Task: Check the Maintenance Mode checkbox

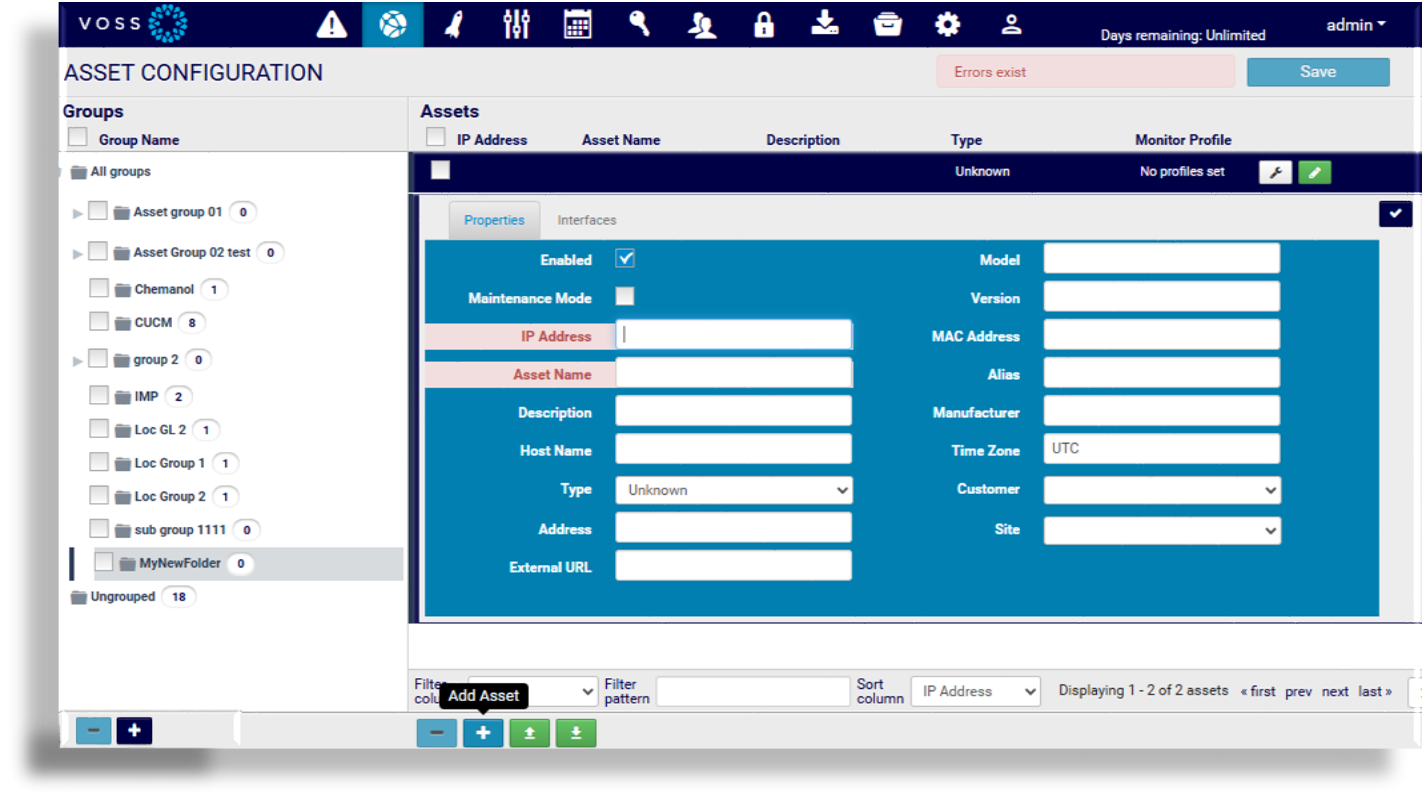Action: click(x=625, y=297)
